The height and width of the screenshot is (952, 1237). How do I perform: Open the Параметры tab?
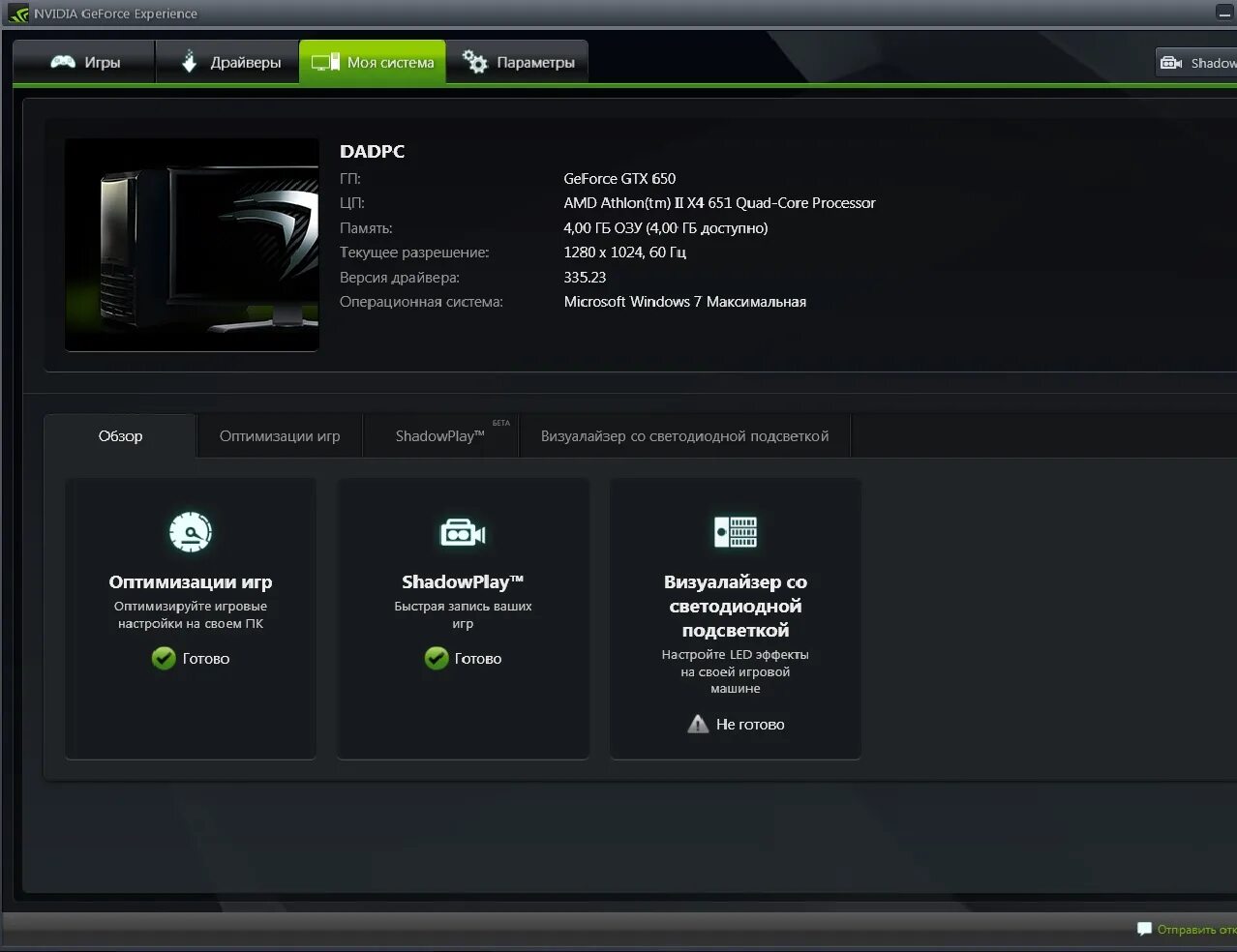pos(517,62)
